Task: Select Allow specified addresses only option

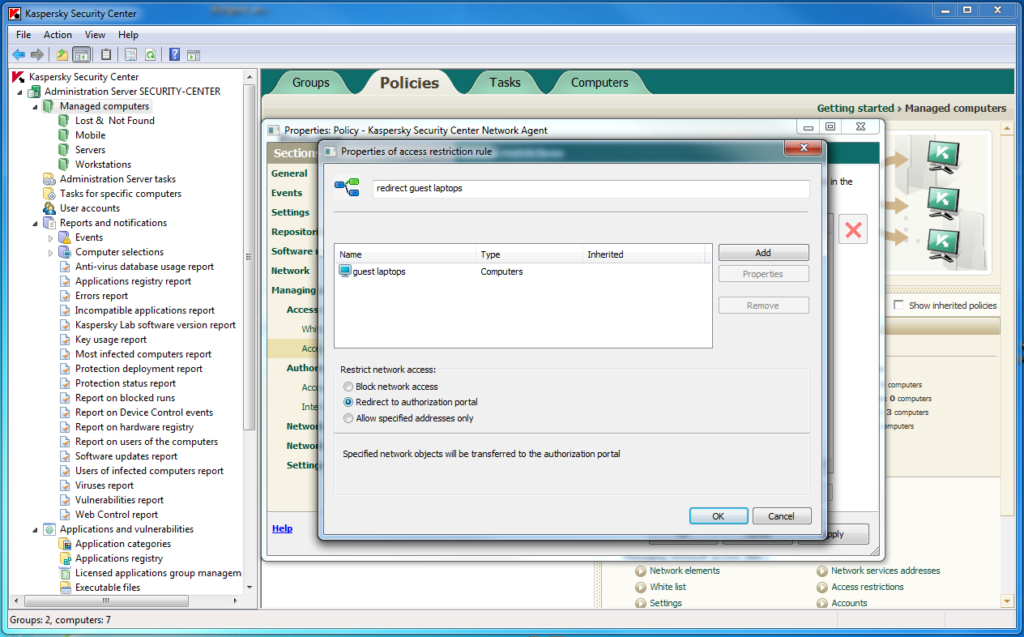Action: click(x=348, y=418)
